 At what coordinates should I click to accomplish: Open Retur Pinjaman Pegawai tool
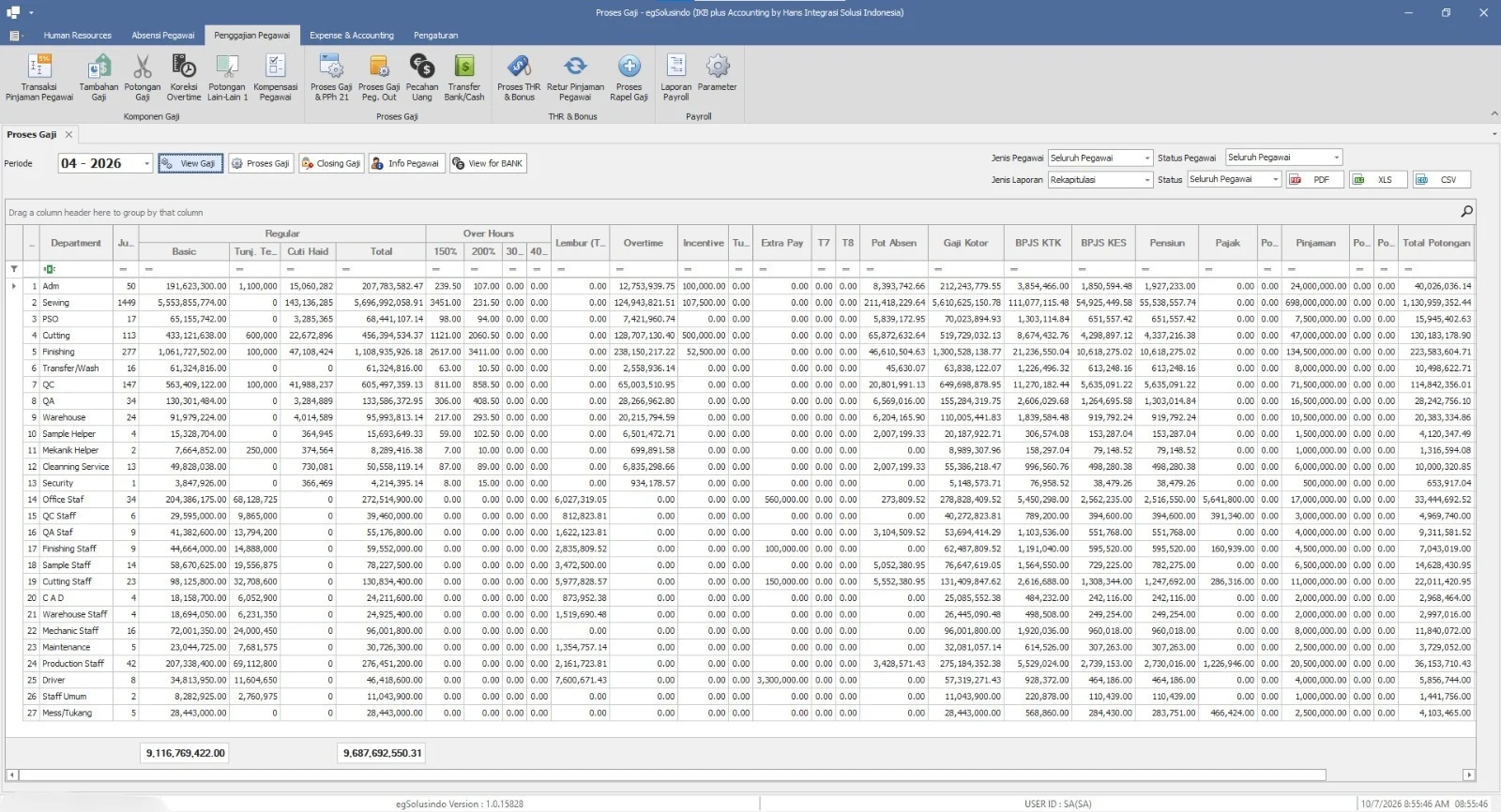(x=575, y=78)
